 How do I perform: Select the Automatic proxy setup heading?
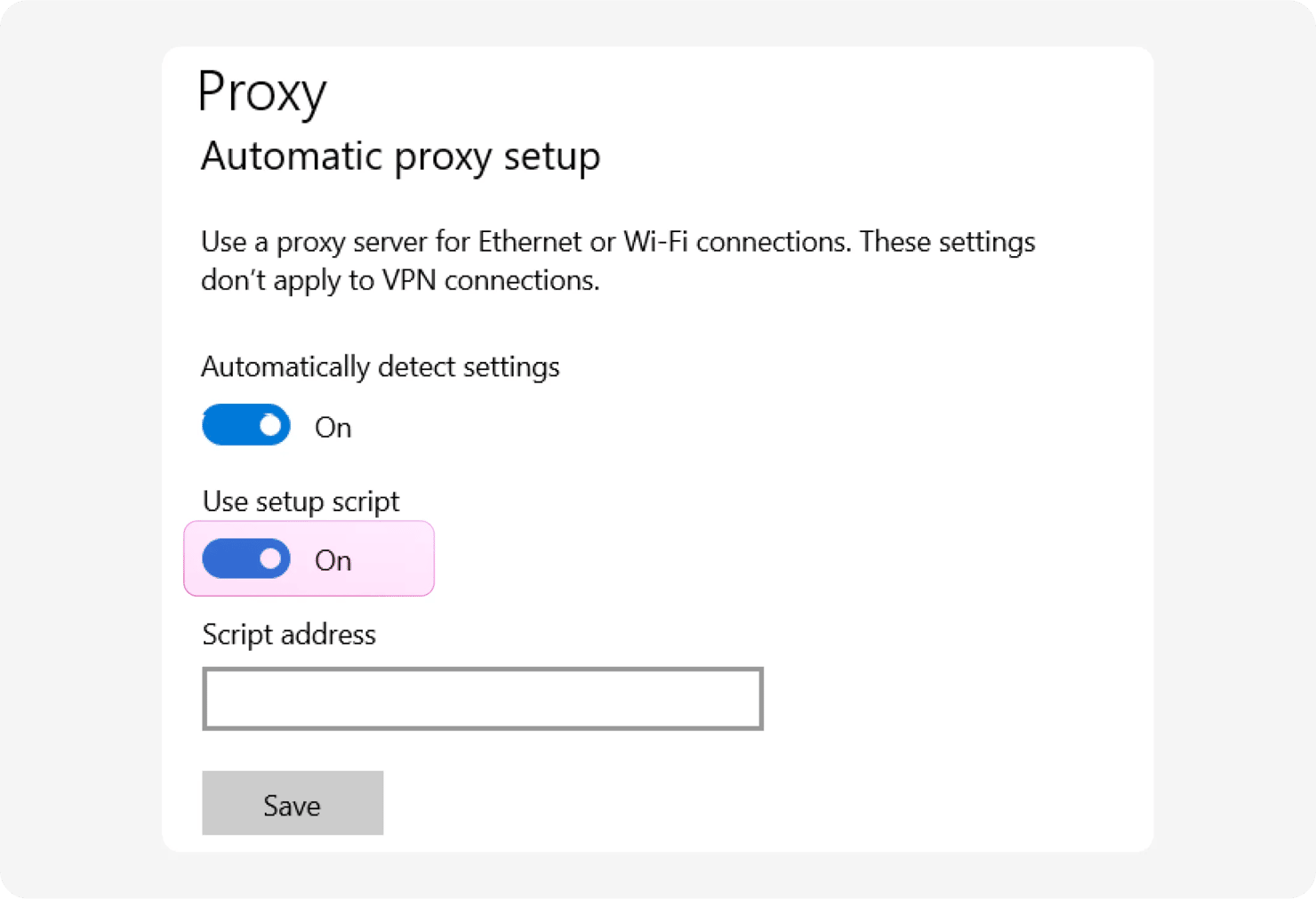400,157
